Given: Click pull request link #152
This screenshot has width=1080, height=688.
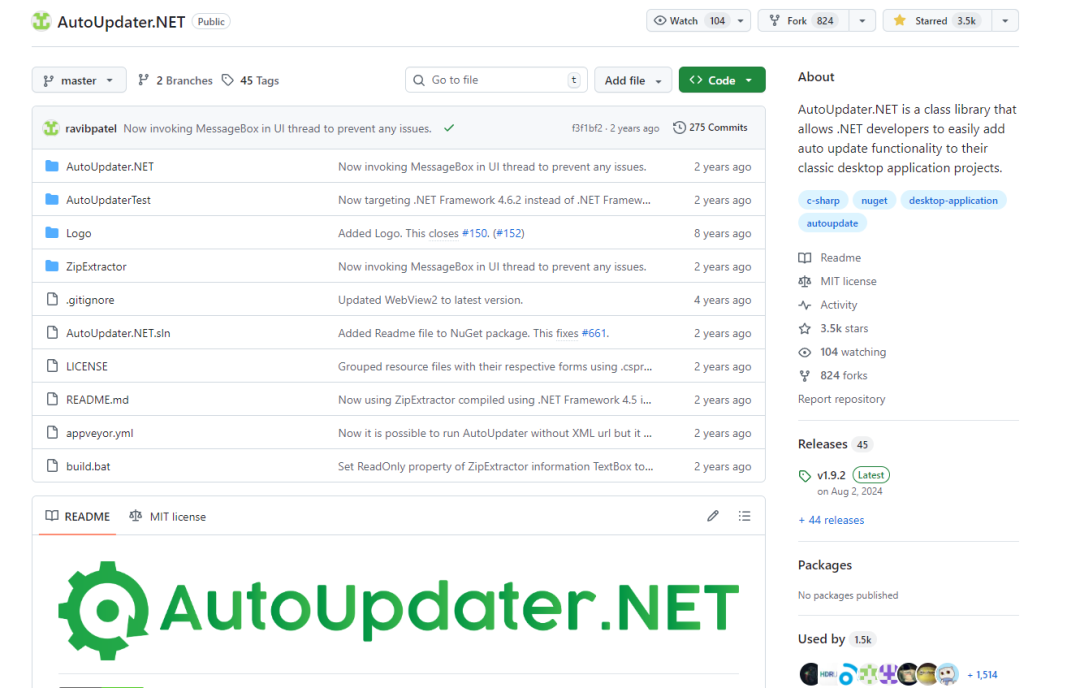Looking at the screenshot, I should click(509, 233).
